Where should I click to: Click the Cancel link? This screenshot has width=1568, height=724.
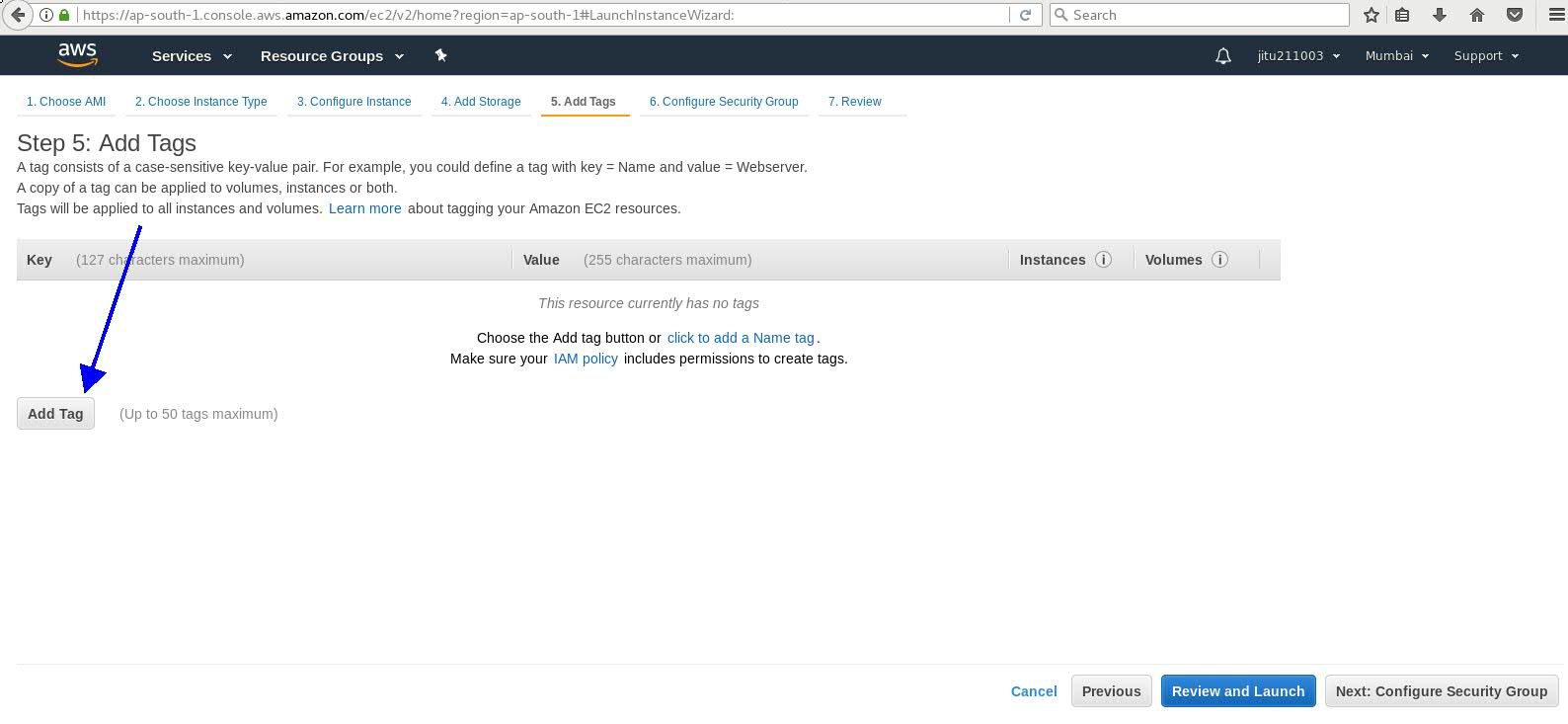1034,691
